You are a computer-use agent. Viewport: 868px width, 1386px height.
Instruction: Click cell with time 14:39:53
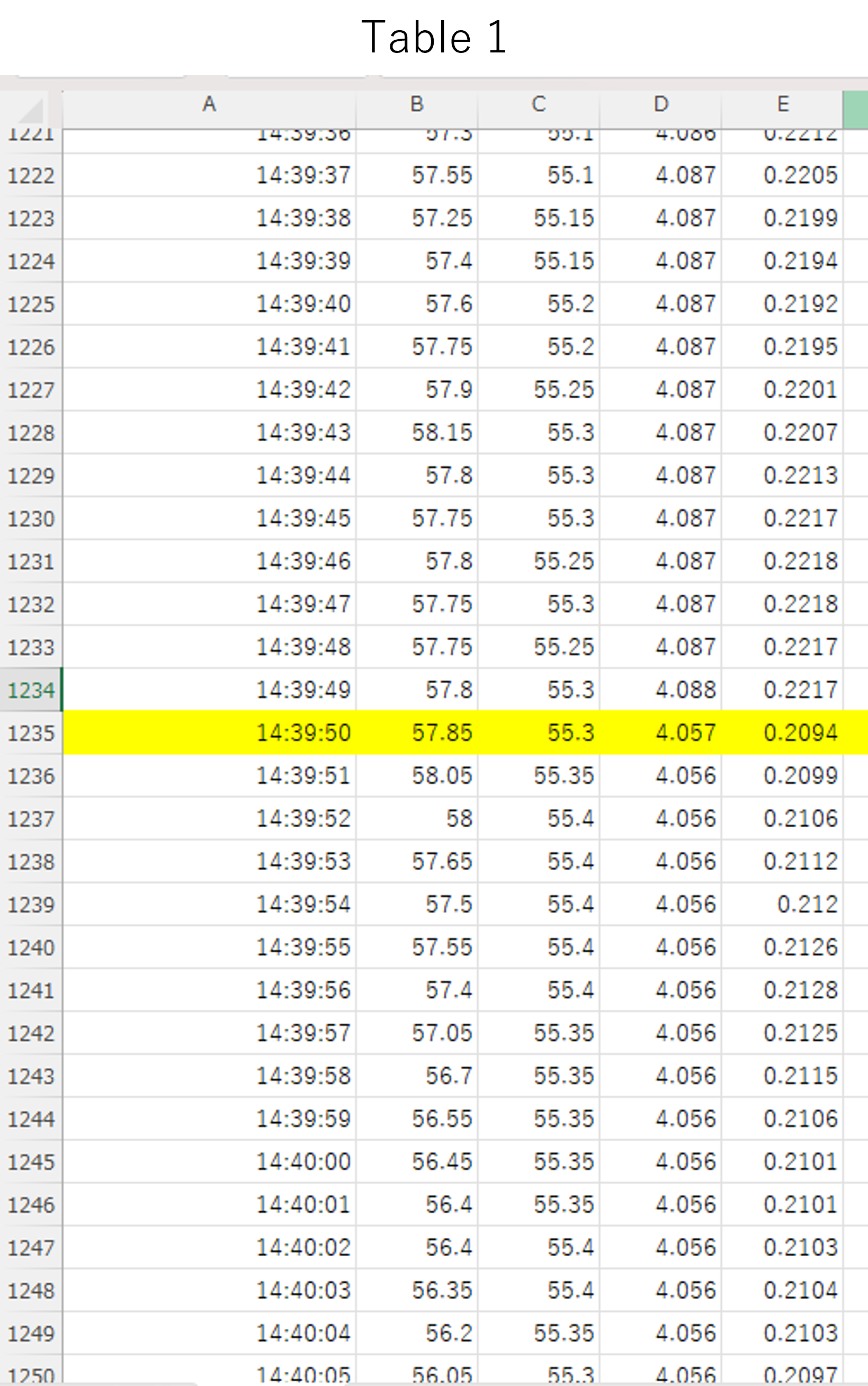210,861
